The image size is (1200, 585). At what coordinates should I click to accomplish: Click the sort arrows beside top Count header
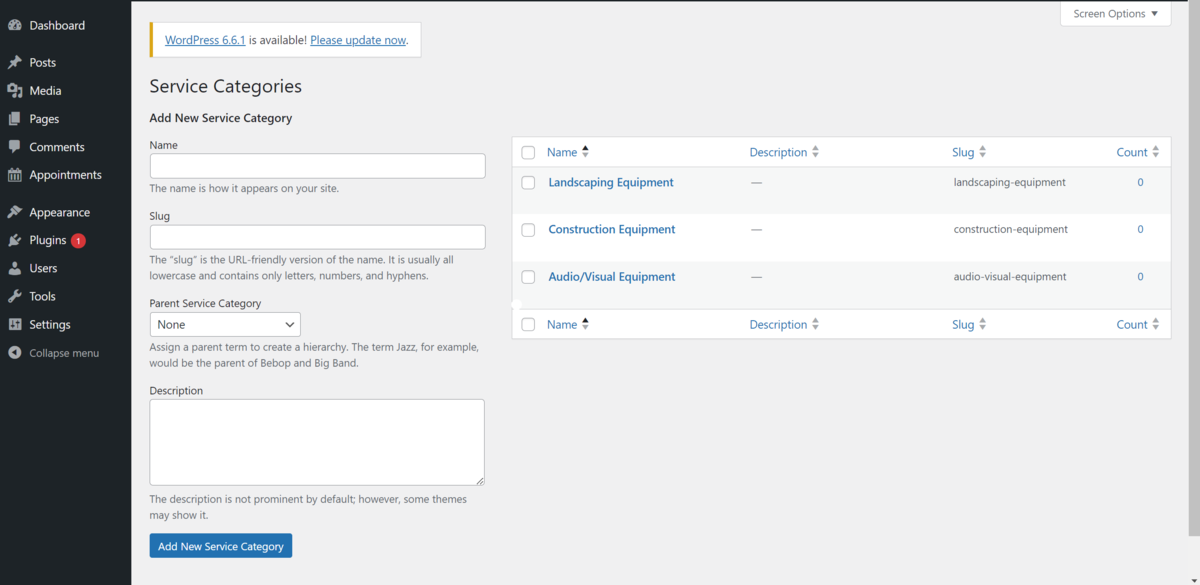[x=1155, y=152]
